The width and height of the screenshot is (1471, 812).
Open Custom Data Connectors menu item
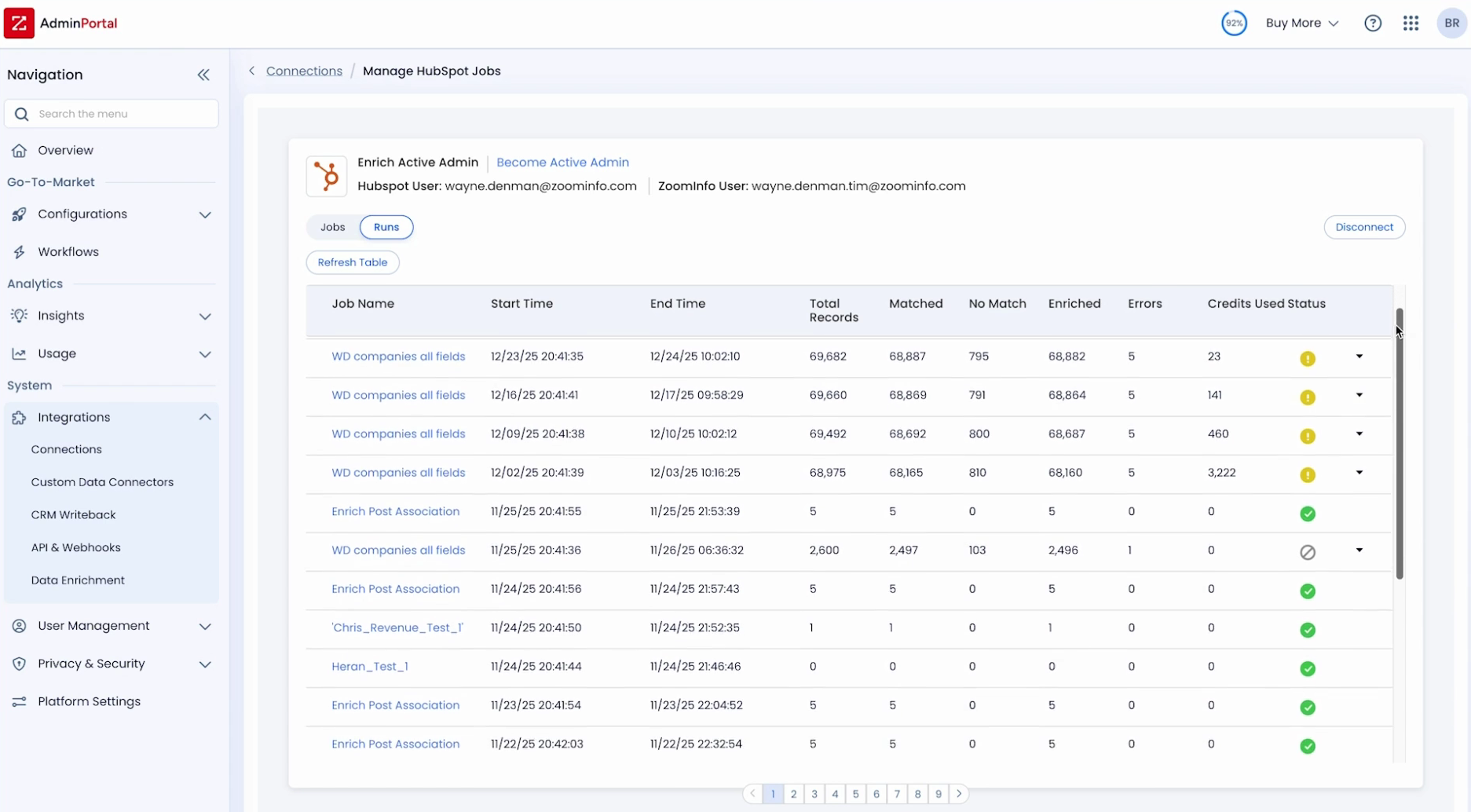tap(102, 482)
